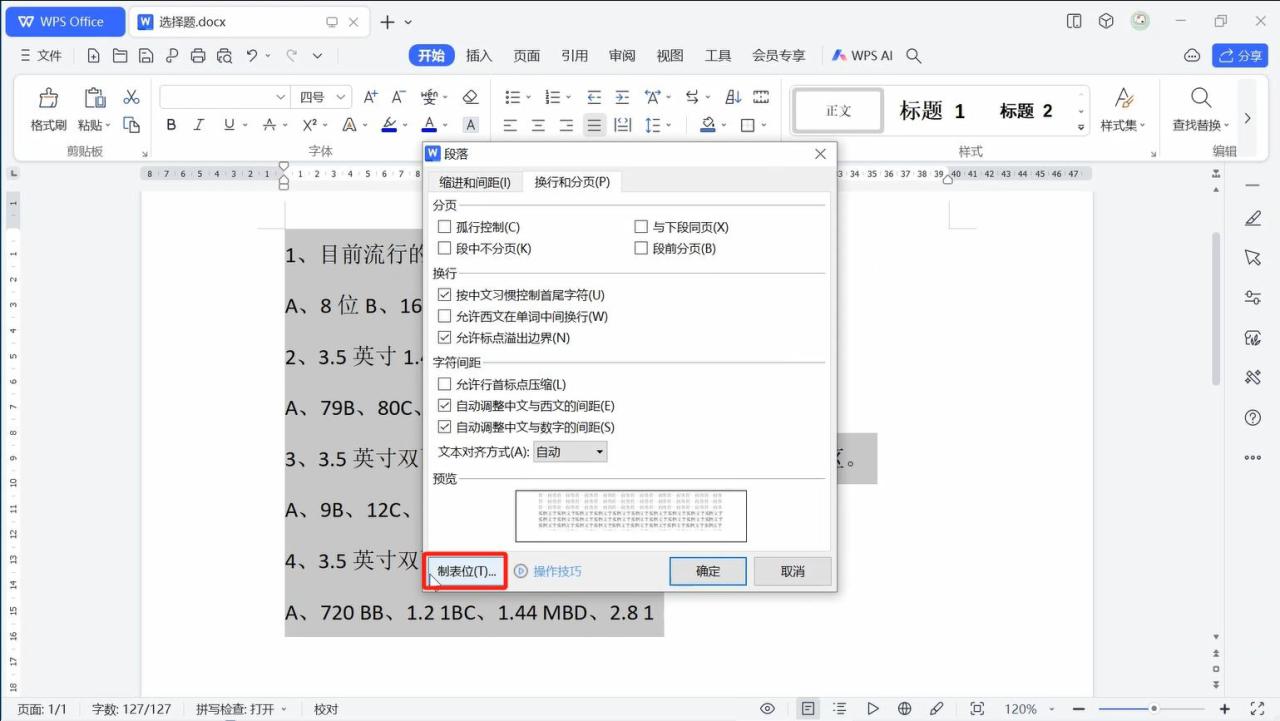
Task: Click the Format Painter (格式刷) tool
Action: click(48, 109)
